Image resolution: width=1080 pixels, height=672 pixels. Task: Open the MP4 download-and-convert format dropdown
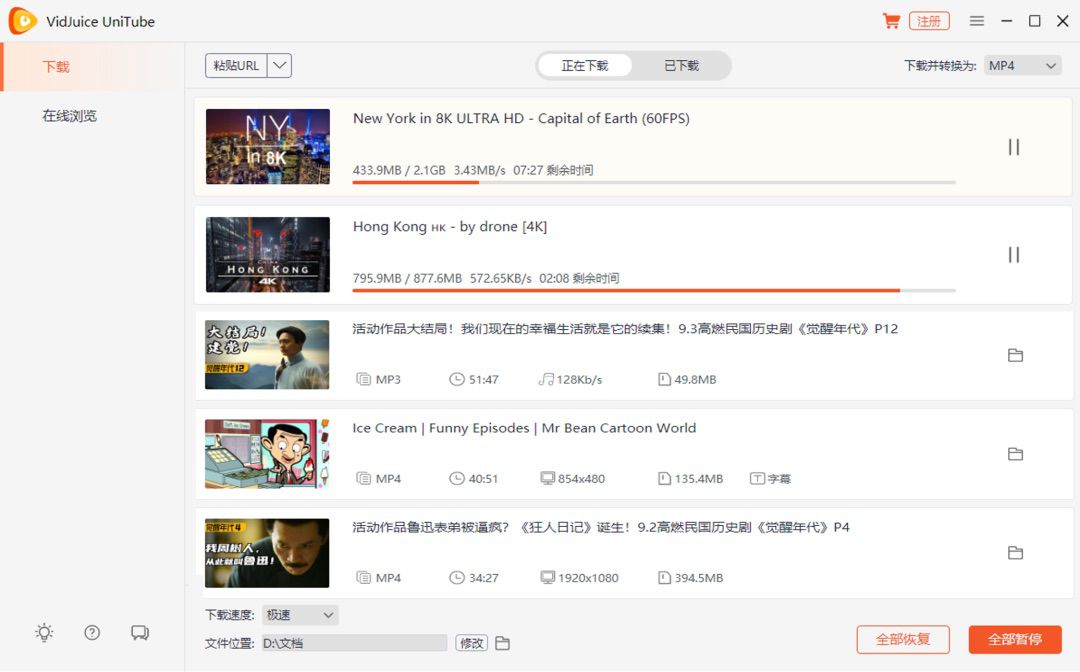click(1023, 66)
